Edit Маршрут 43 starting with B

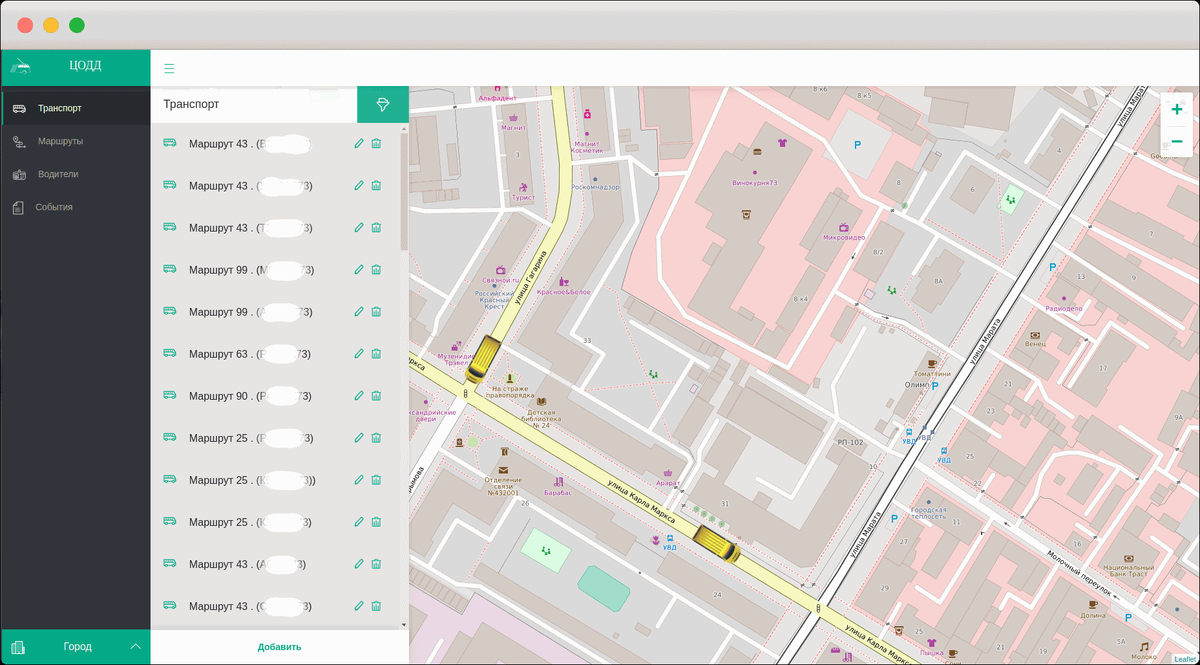[x=359, y=144]
